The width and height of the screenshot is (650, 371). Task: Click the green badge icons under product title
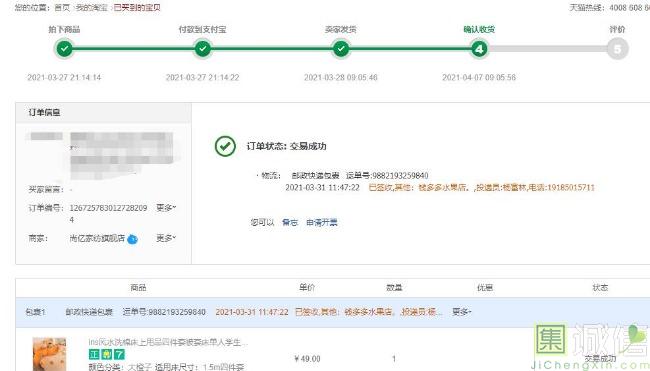(x=107, y=354)
